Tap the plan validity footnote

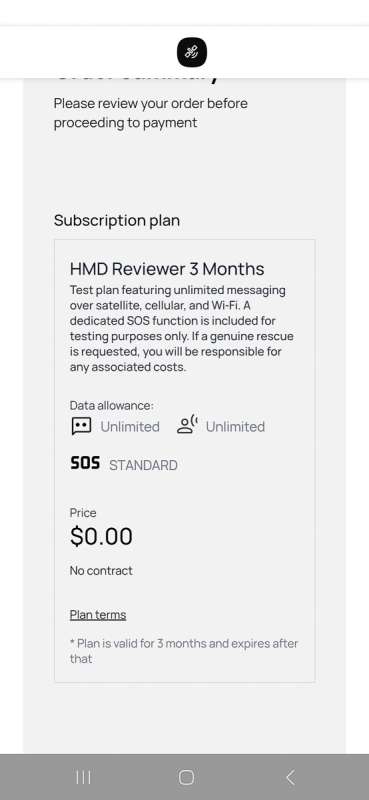click(184, 651)
